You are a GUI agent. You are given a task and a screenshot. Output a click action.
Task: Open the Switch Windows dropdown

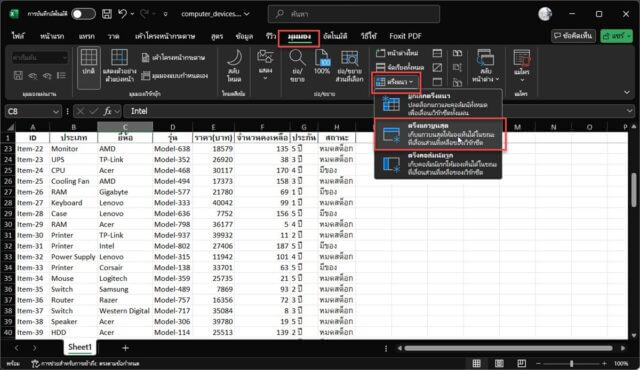pos(486,66)
